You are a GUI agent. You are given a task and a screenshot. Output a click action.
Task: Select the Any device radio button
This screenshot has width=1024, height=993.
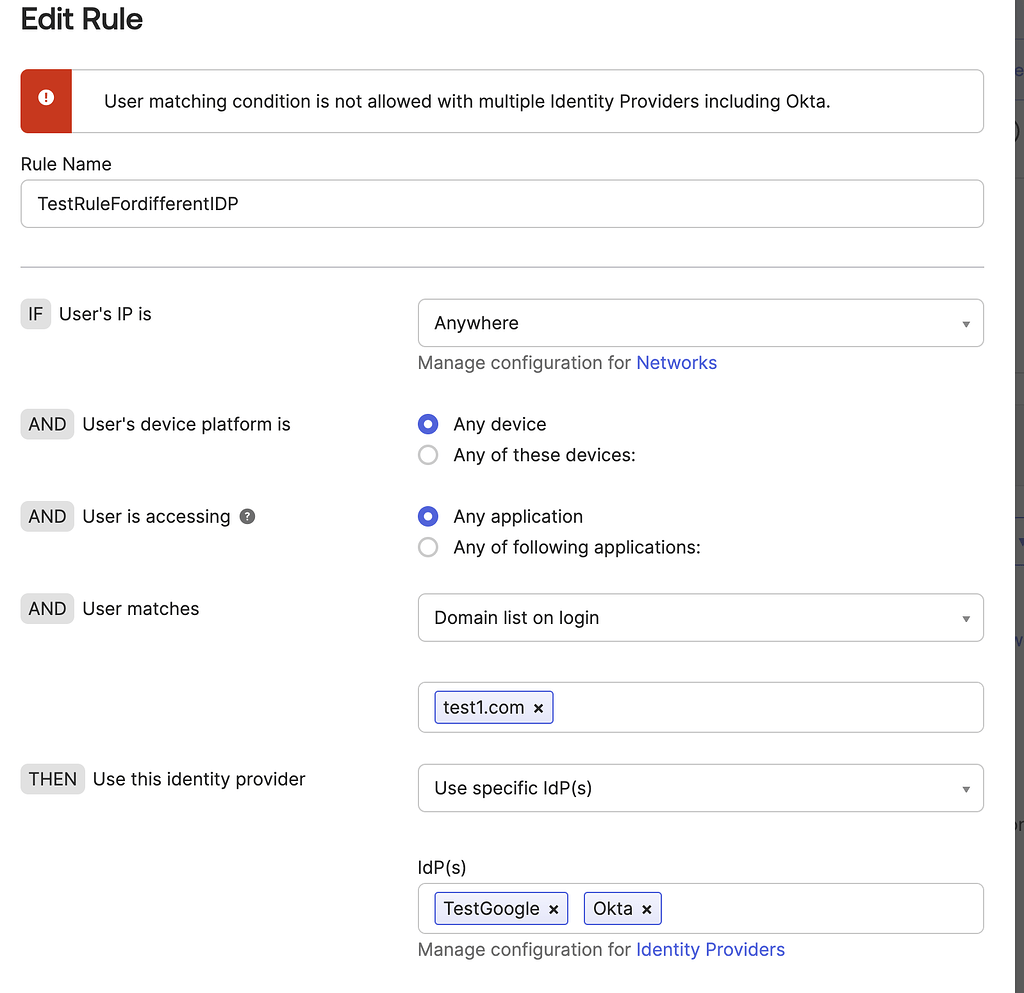(x=428, y=424)
